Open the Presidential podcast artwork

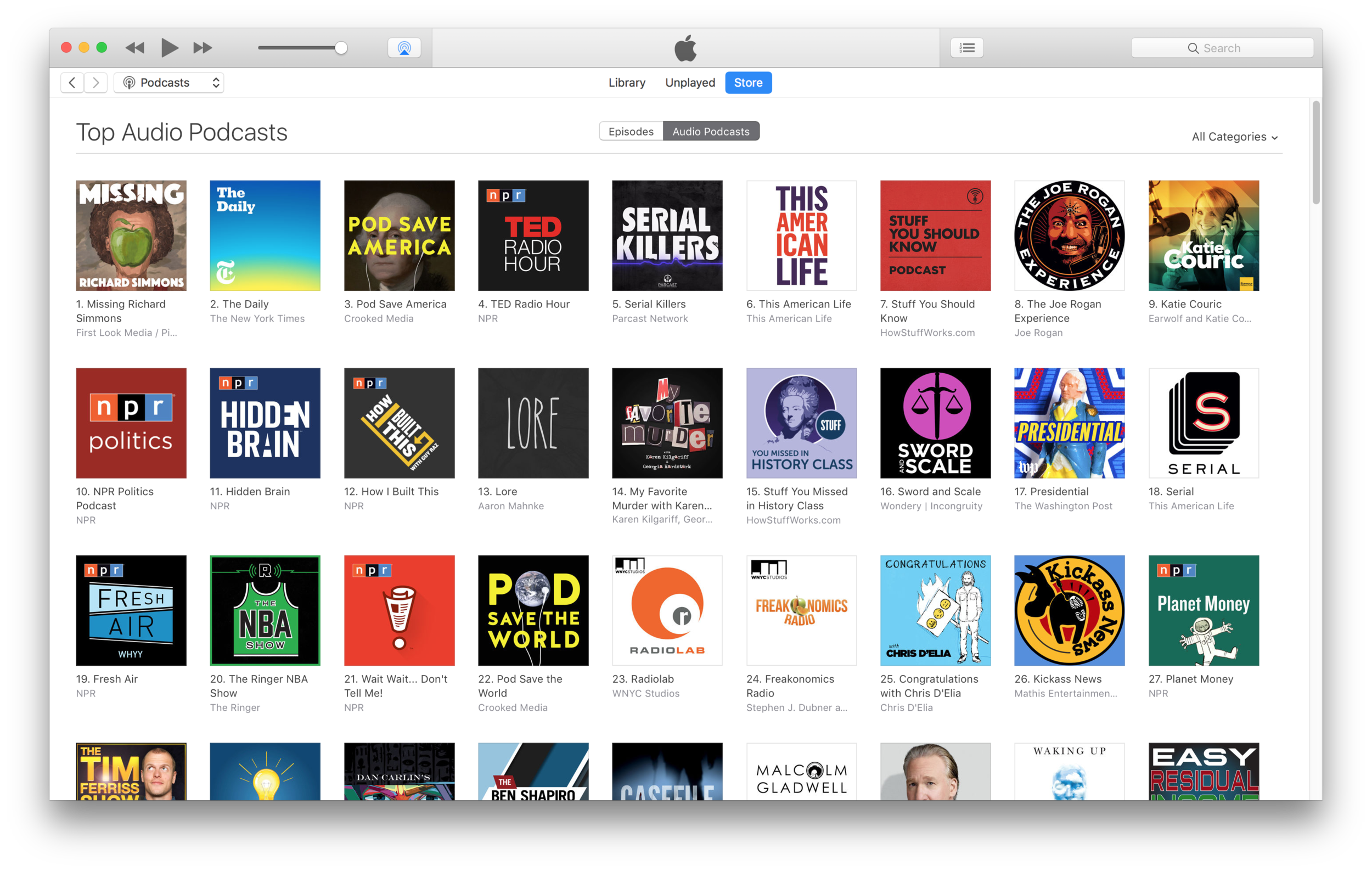click(1070, 423)
